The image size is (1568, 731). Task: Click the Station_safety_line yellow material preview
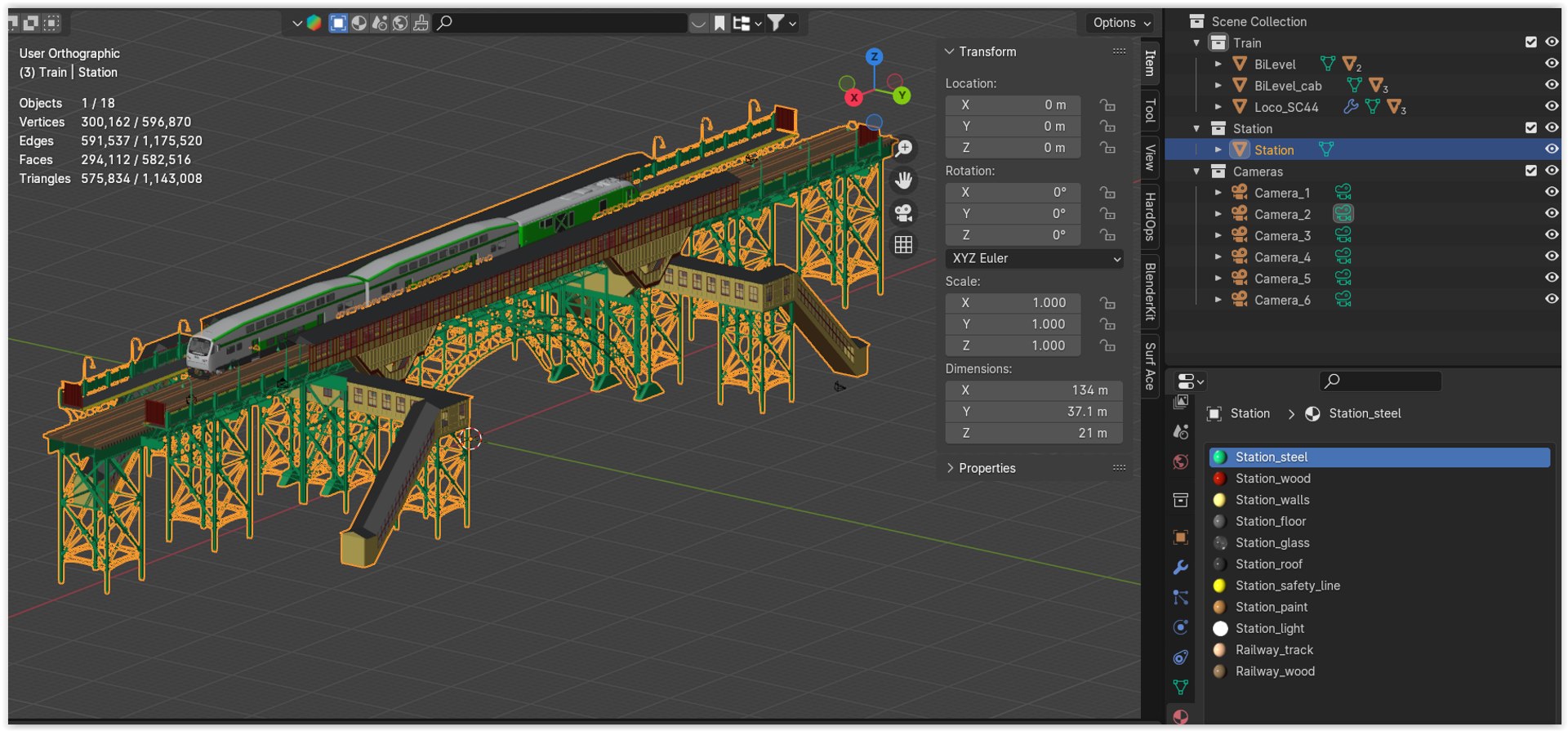pos(1219,586)
